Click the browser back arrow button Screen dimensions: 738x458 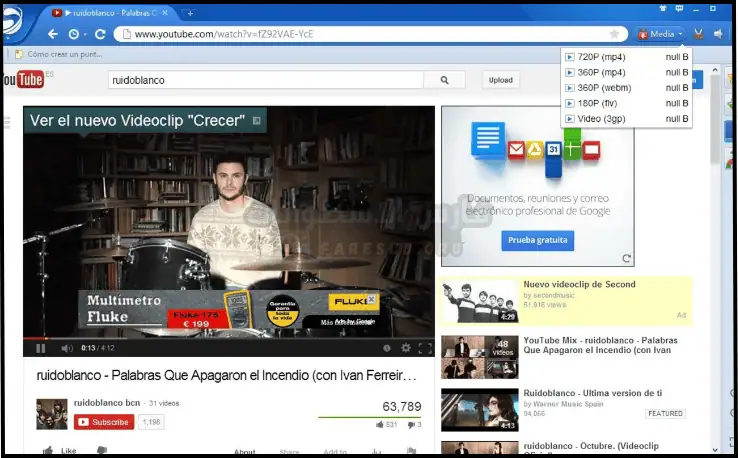55,34
